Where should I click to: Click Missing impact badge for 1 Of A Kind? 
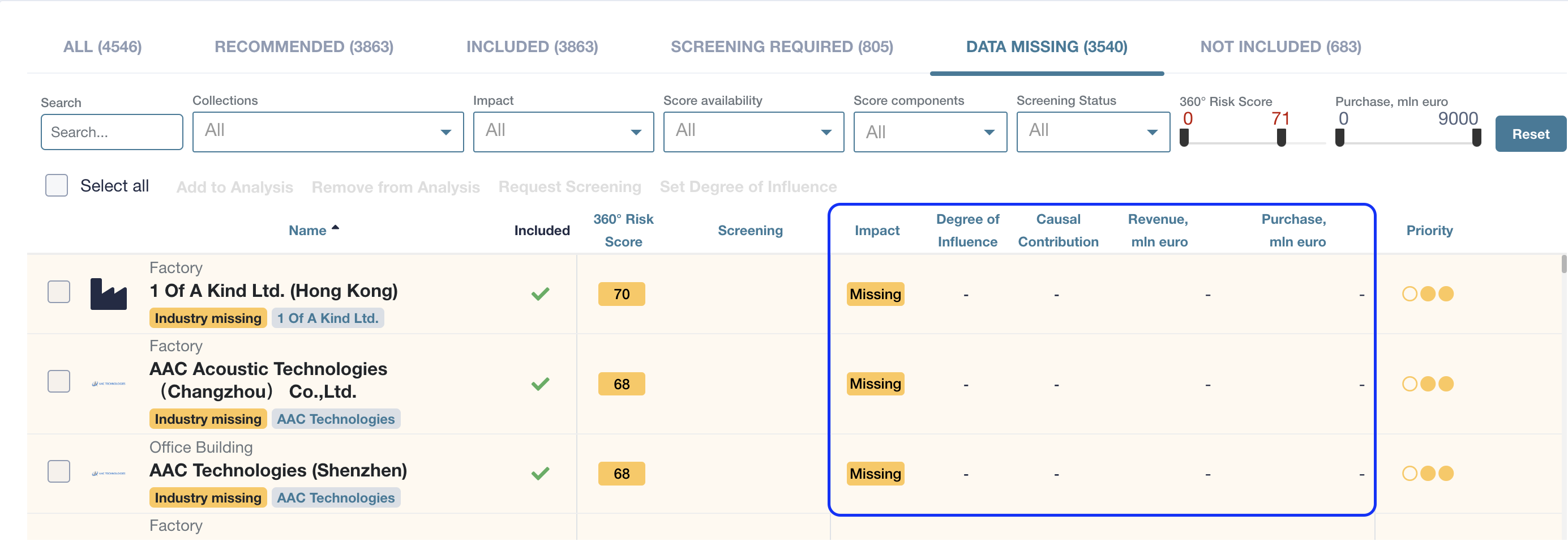(x=875, y=295)
